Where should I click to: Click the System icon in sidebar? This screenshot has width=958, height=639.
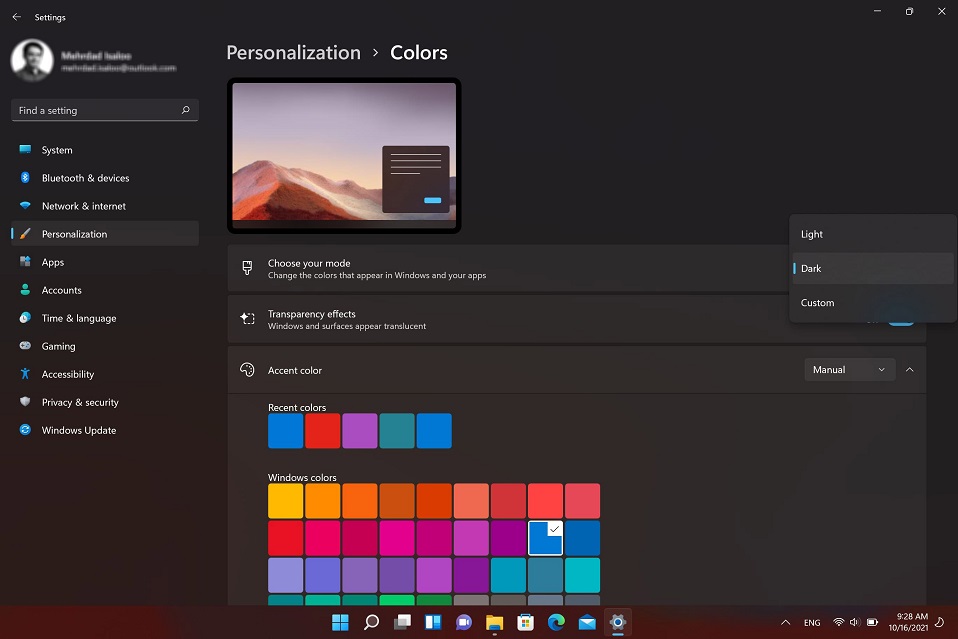coord(25,150)
